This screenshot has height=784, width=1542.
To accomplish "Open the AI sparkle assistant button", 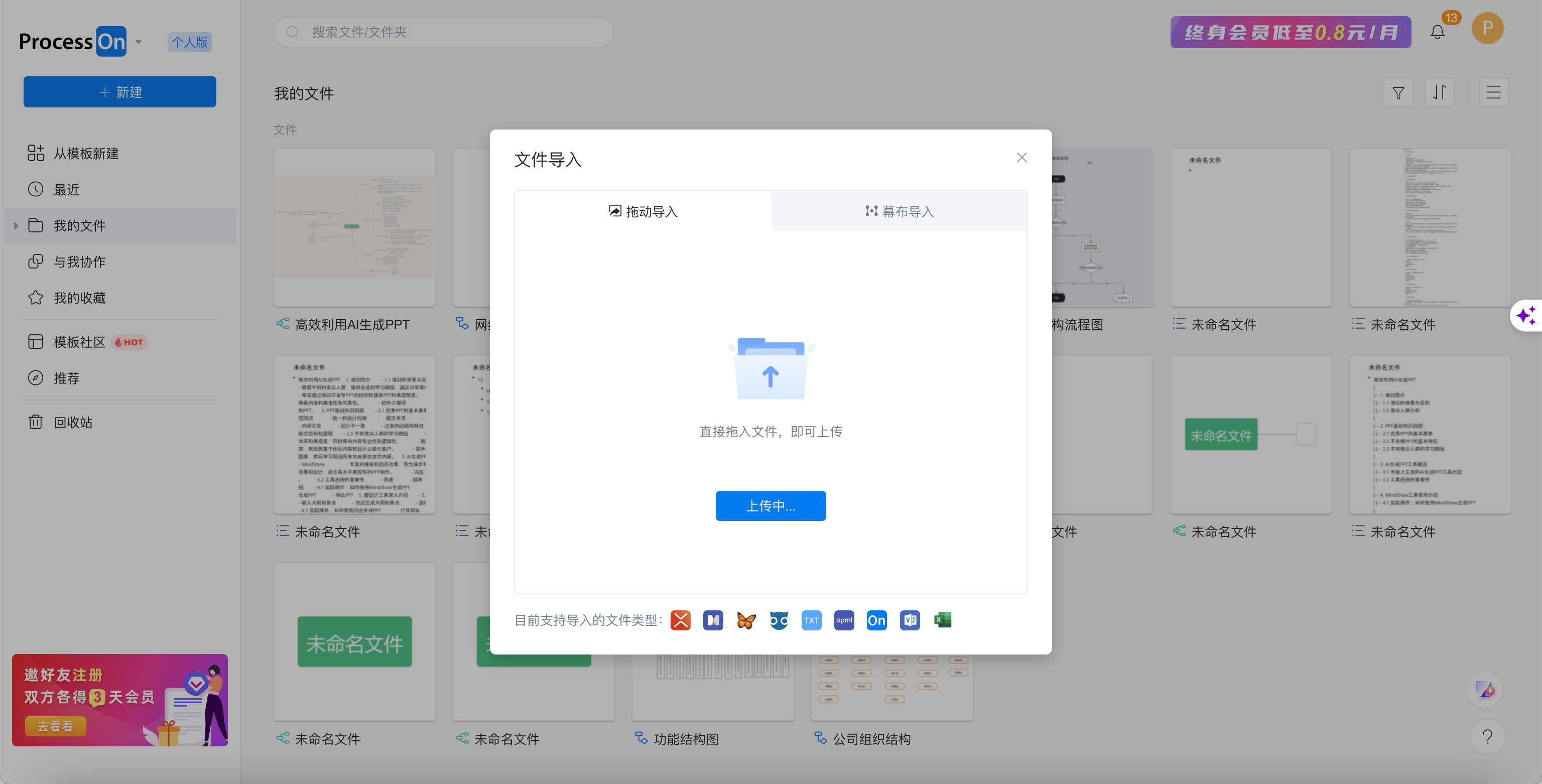I will click(1526, 315).
